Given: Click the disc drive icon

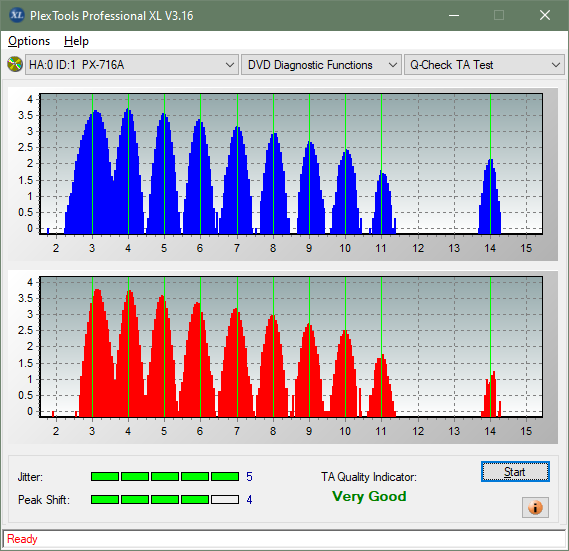Looking at the screenshot, I should (15, 65).
